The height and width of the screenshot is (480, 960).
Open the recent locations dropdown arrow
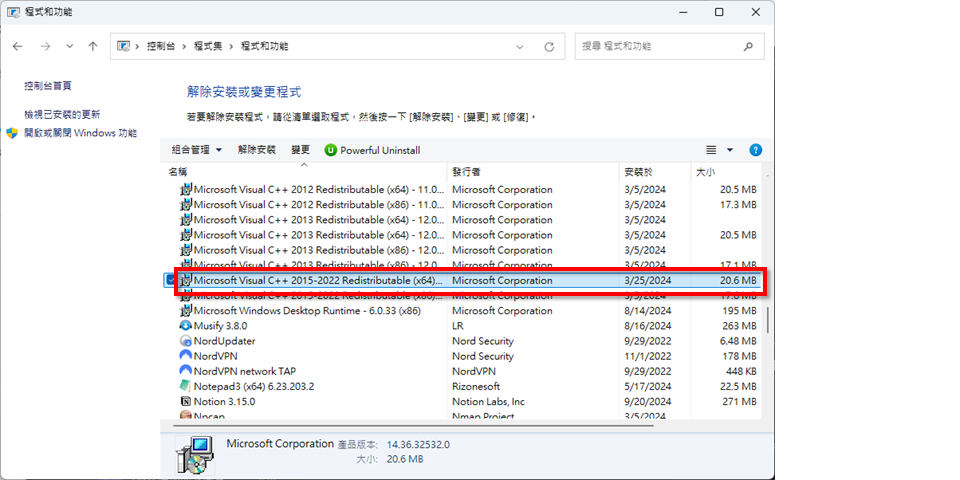pyautogui.click(x=69, y=47)
